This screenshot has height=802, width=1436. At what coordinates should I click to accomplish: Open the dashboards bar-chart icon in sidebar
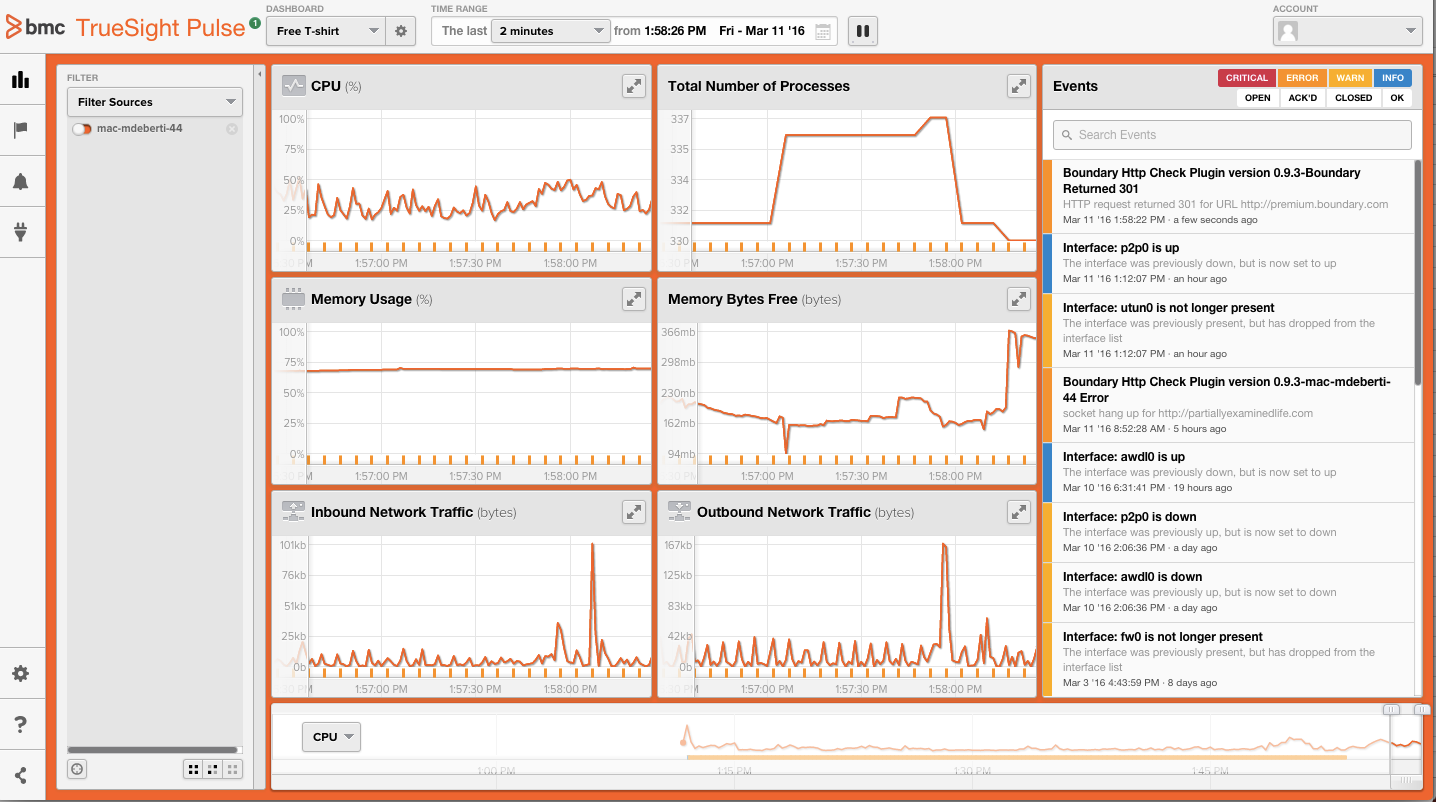click(x=20, y=80)
